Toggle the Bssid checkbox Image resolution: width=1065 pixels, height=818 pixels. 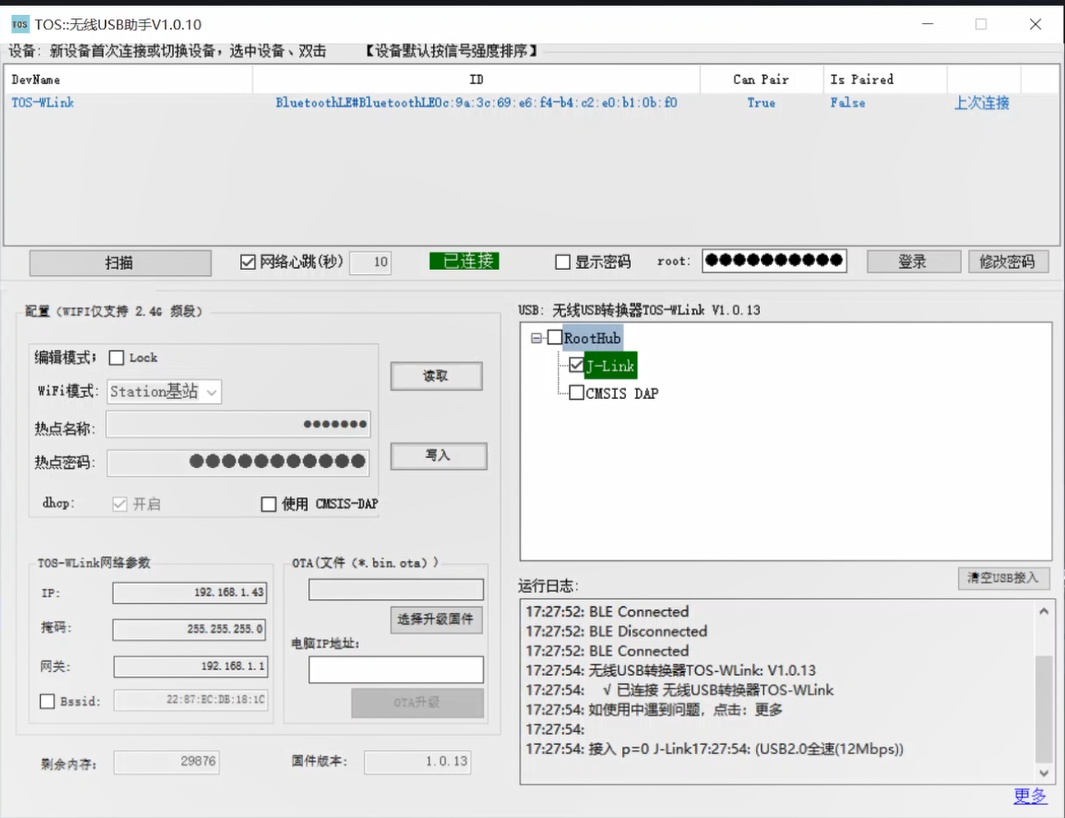[x=48, y=701]
